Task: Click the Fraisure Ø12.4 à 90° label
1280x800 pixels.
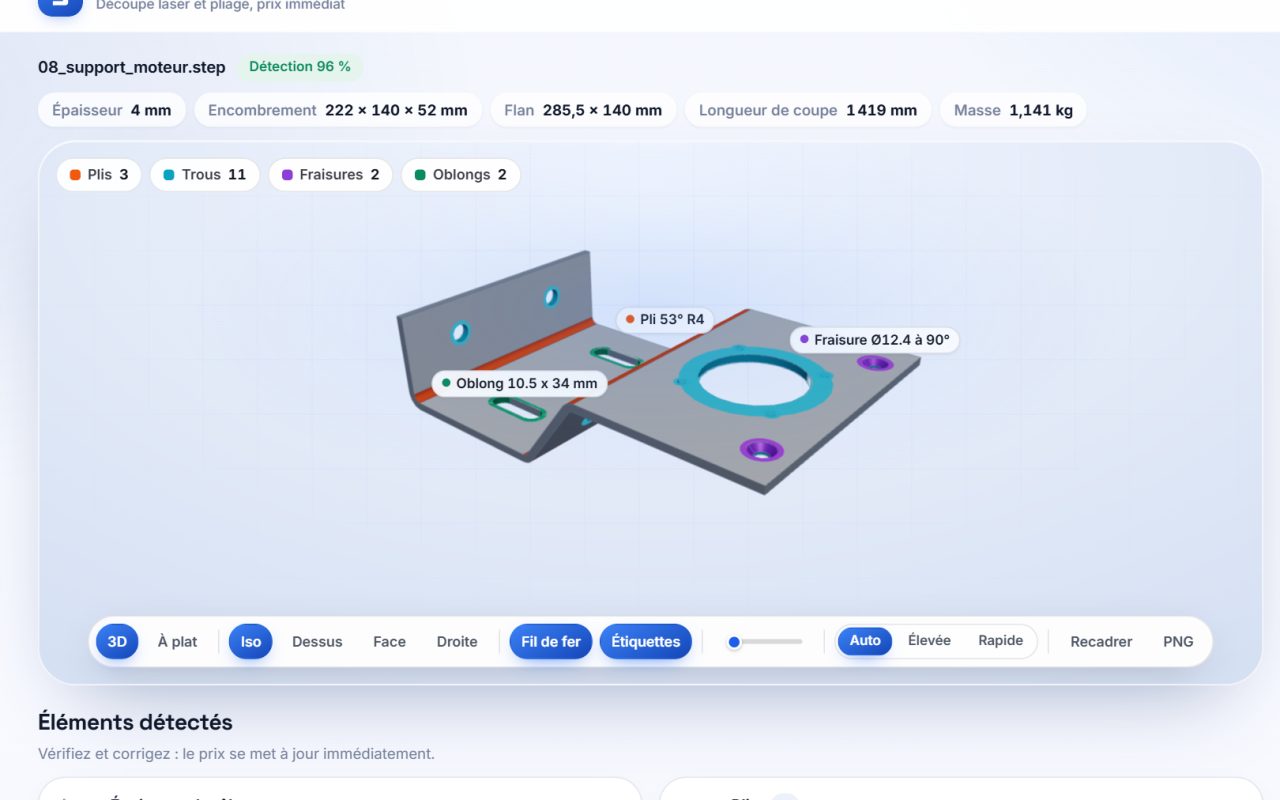Action: [874, 340]
